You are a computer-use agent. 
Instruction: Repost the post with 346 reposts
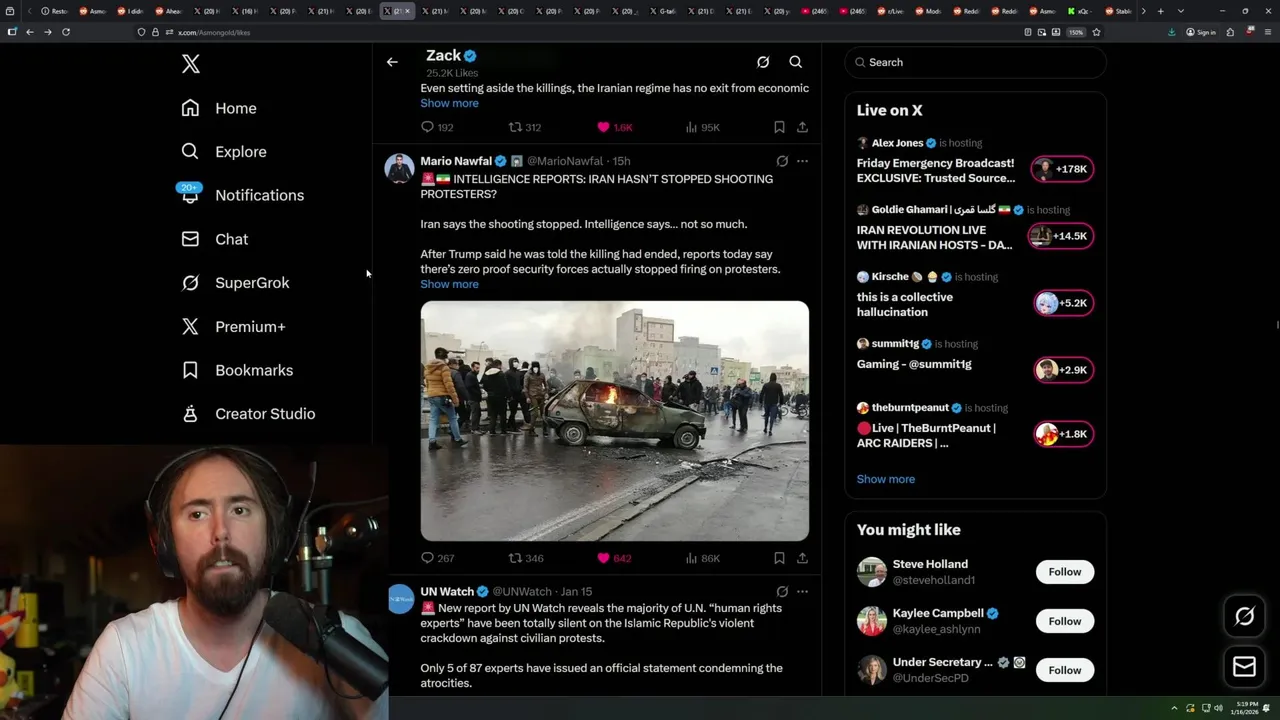click(x=526, y=558)
